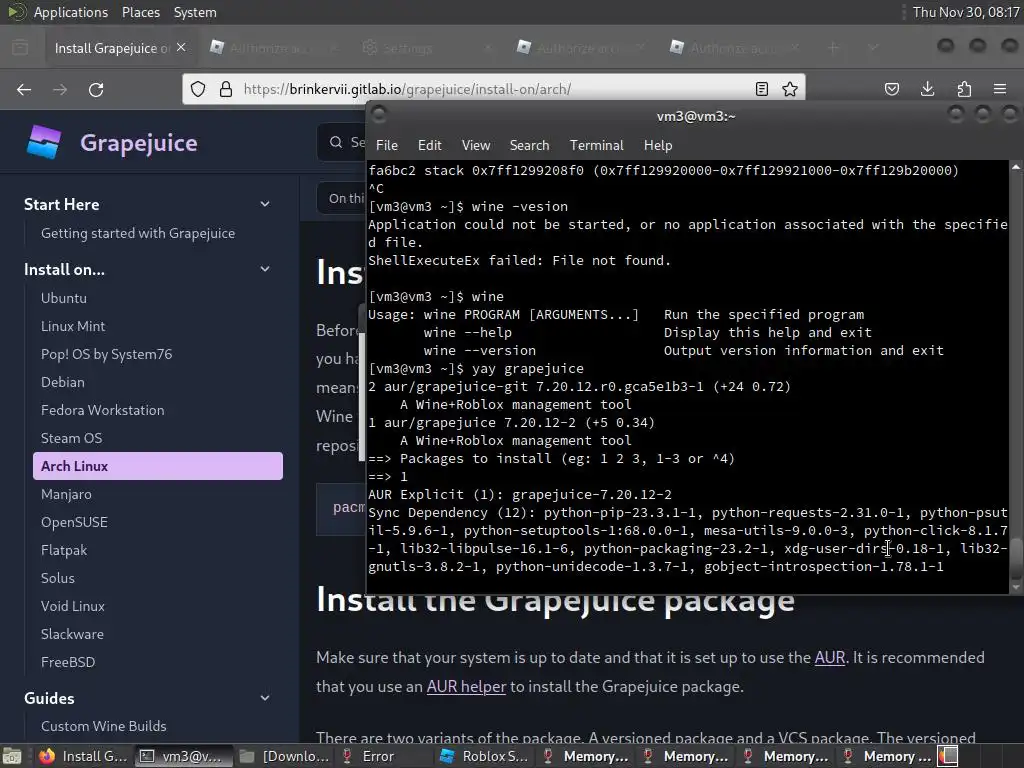Toggle reader view in the address bar
This screenshot has height=768, width=1024.
761,89
